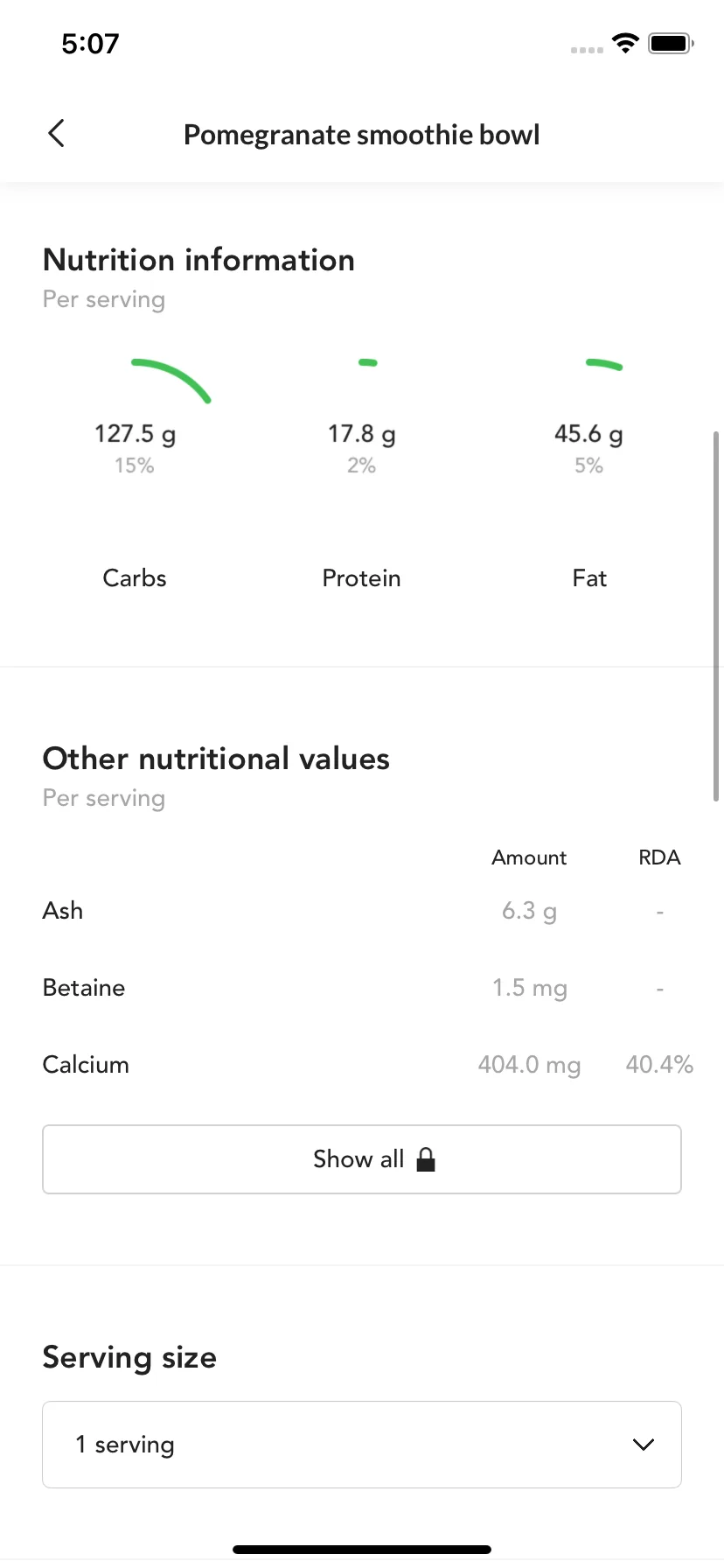Tap the home indicator bar

pyautogui.click(x=362, y=1550)
